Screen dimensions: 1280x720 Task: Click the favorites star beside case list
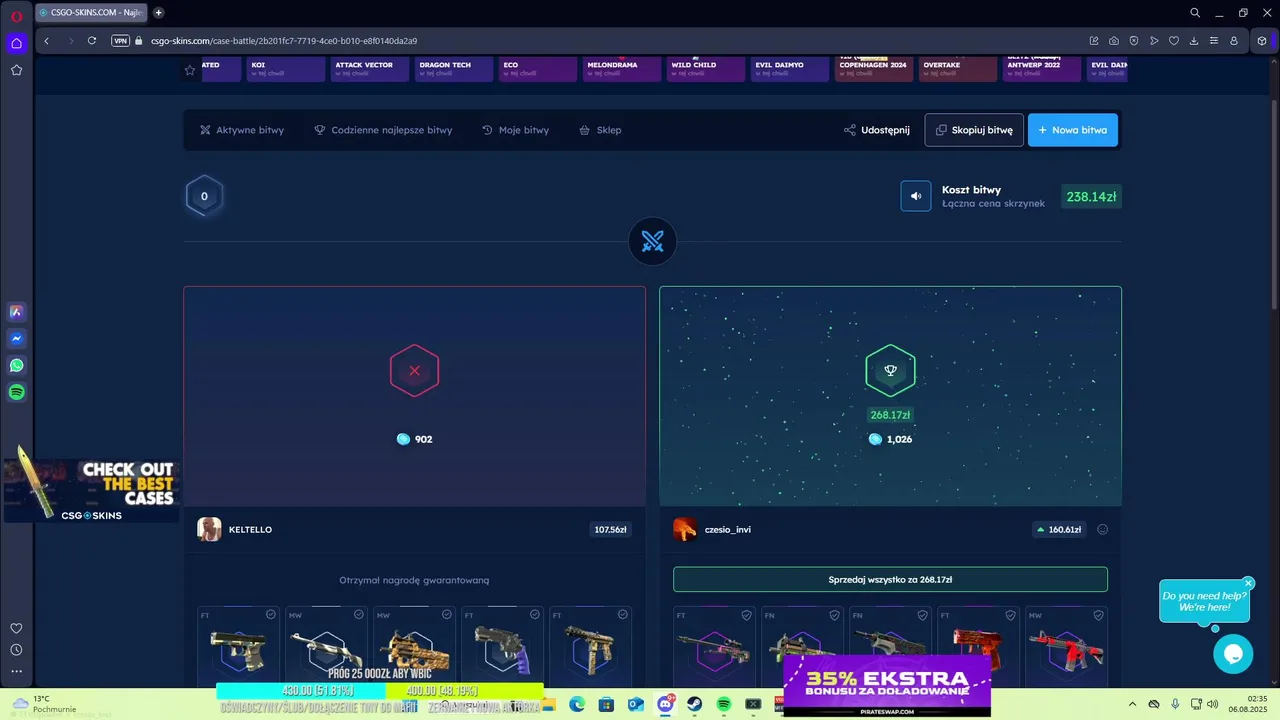pyautogui.click(x=190, y=70)
